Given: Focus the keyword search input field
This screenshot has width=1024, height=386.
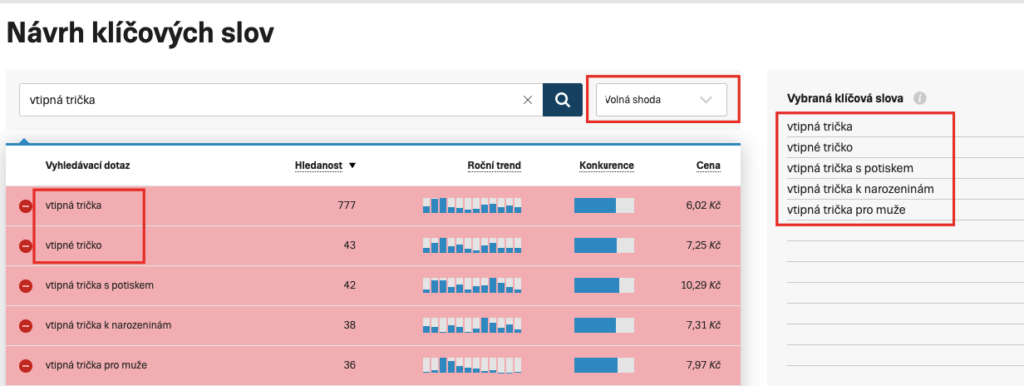Looking at the screenshot, I should pyautogui.click(x=281, y=100).
